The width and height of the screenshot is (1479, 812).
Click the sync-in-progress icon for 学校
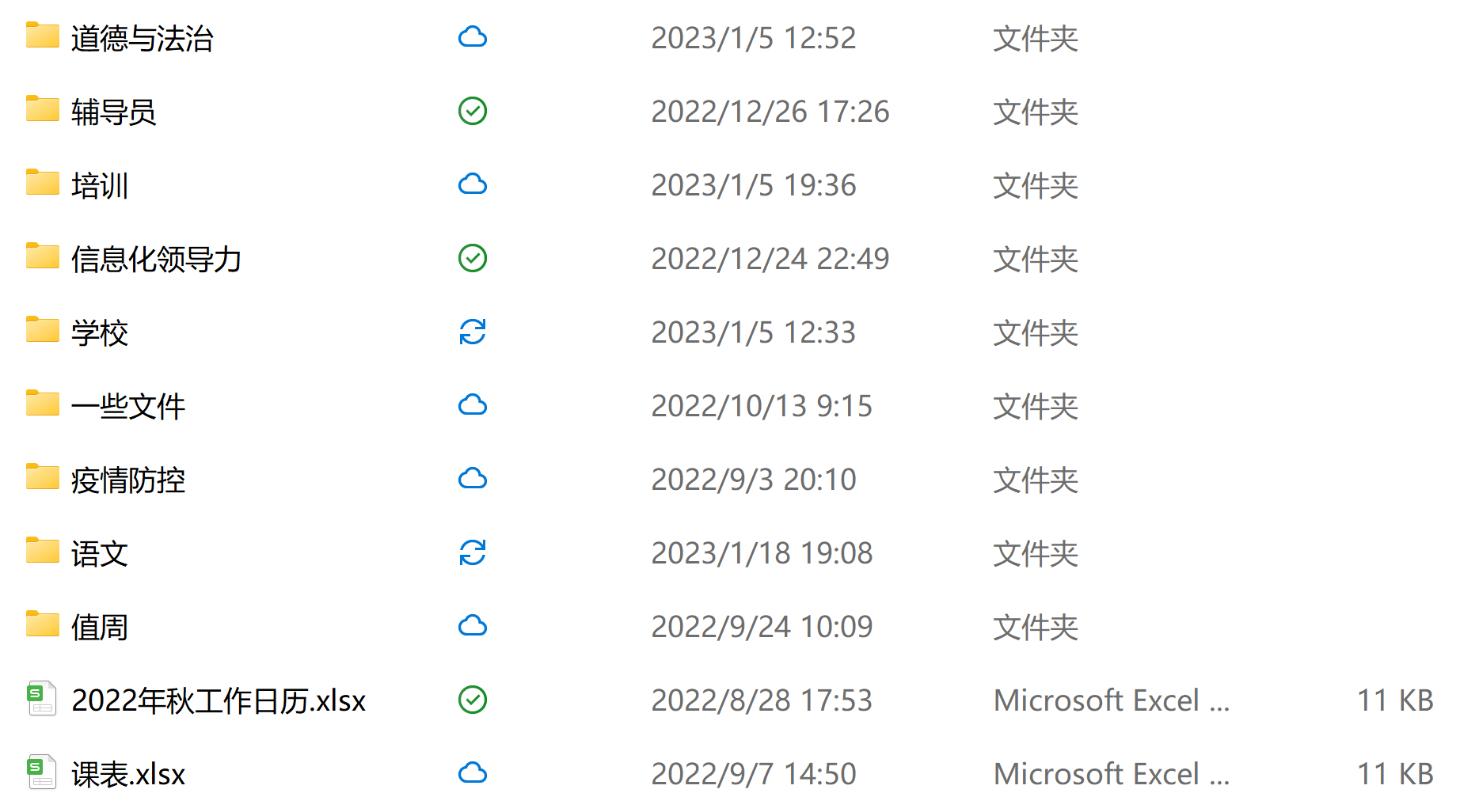pos(473,332)
